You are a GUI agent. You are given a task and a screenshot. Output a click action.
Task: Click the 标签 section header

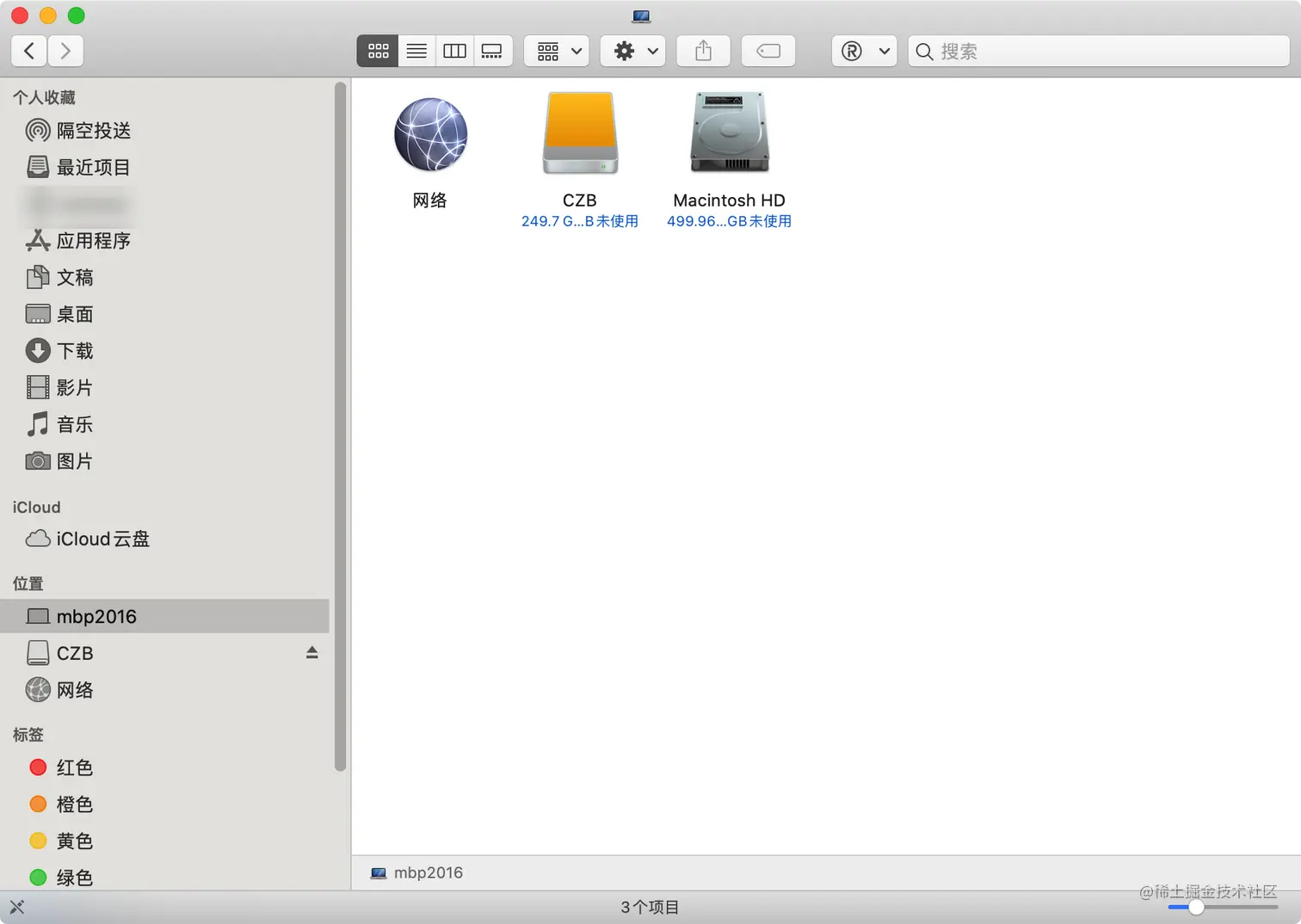point(28,735)
